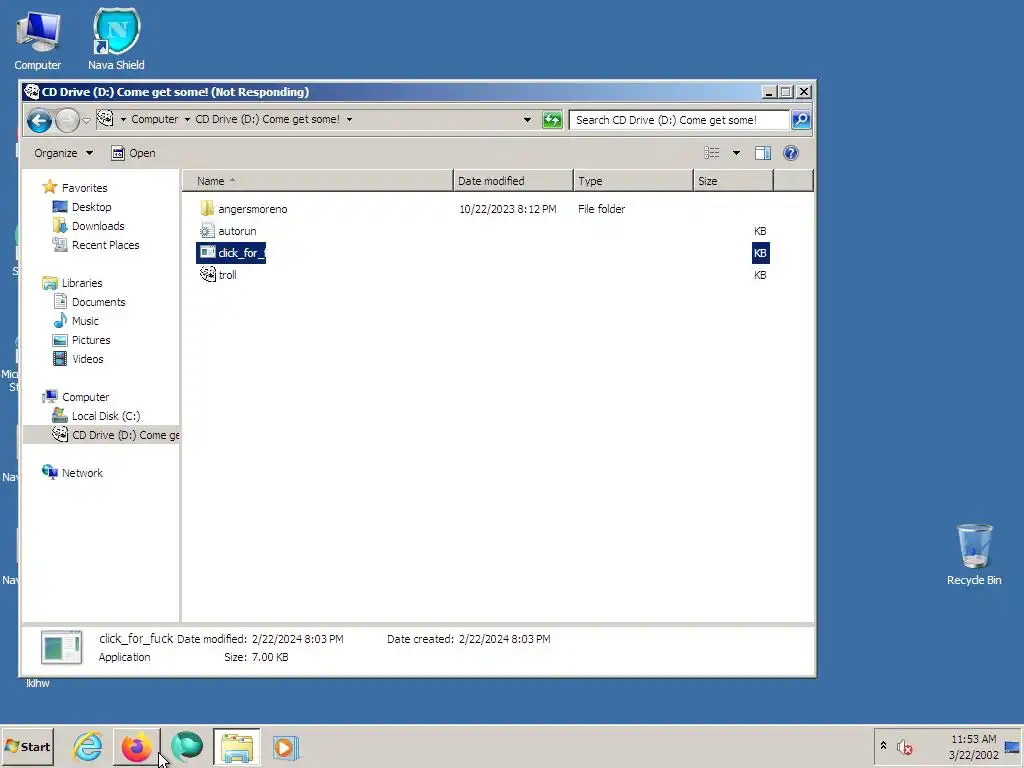Click the File folder type cell
Viewport: 1024px width, 768px height.
coord(601,209)
